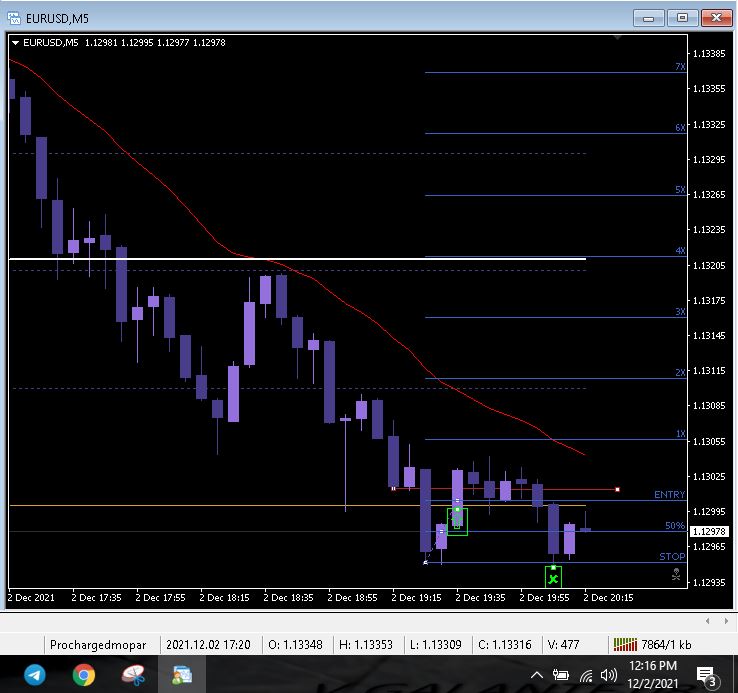Click the 2 Dec 19:15 time axis label
This screenshot has width=738, height=693.
[x=417, y=597]
